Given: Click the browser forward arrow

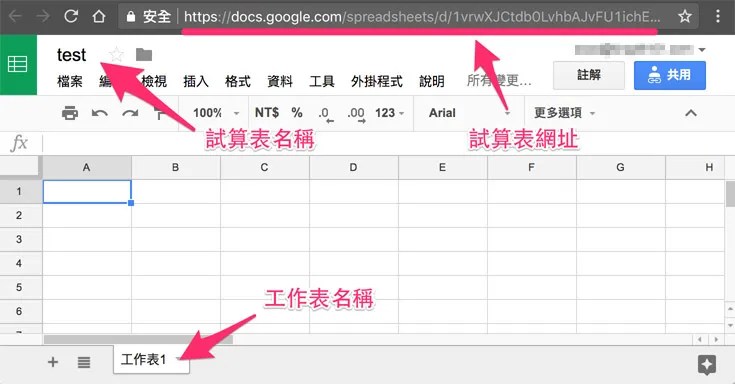Looking at the screenshot, I should 43,16.
